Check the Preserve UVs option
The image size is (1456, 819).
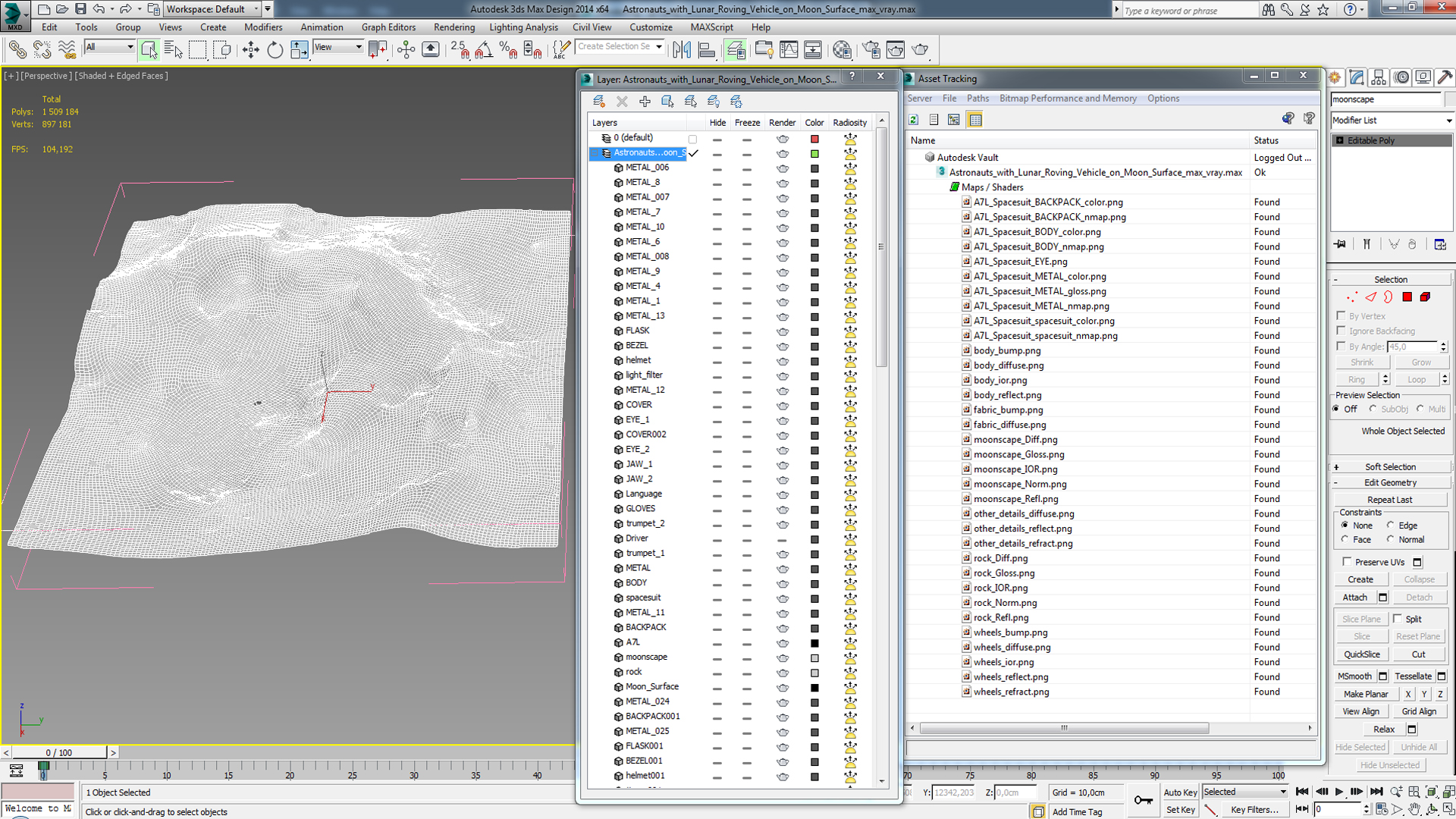pos(1347,562)
